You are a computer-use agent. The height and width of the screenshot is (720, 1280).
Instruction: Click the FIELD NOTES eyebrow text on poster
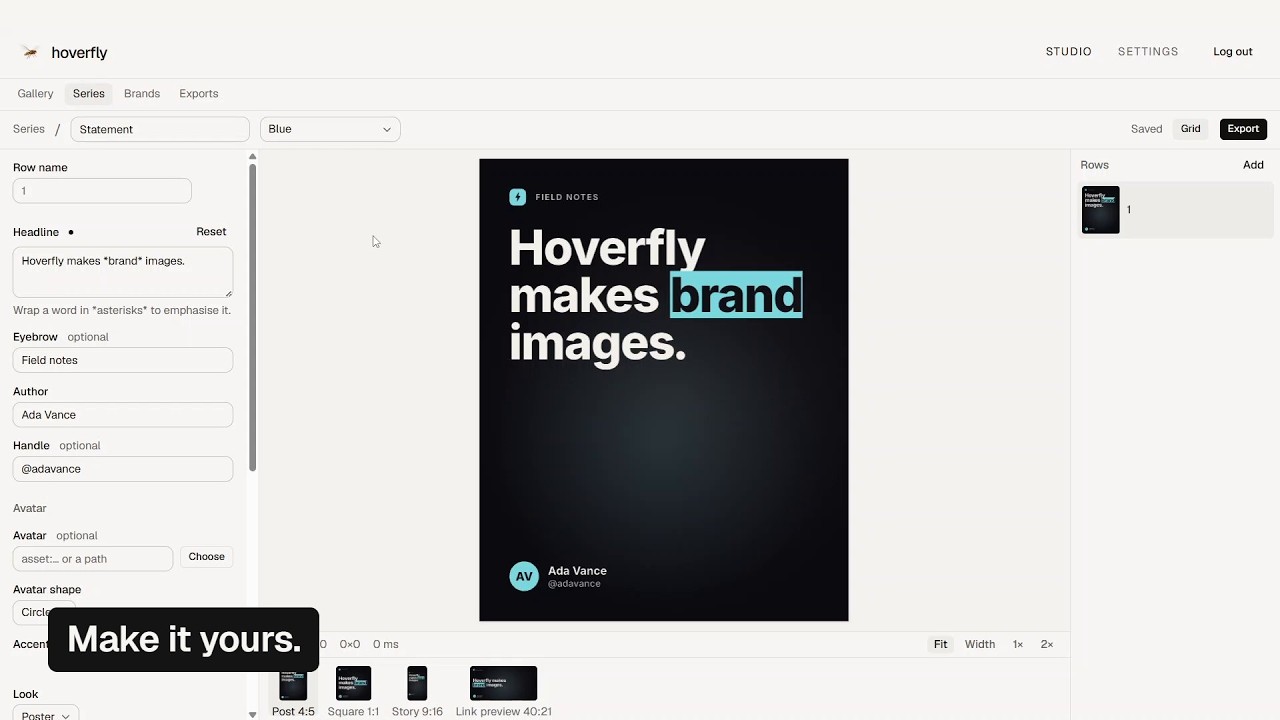pyautogui.click(x=567, y=197)
